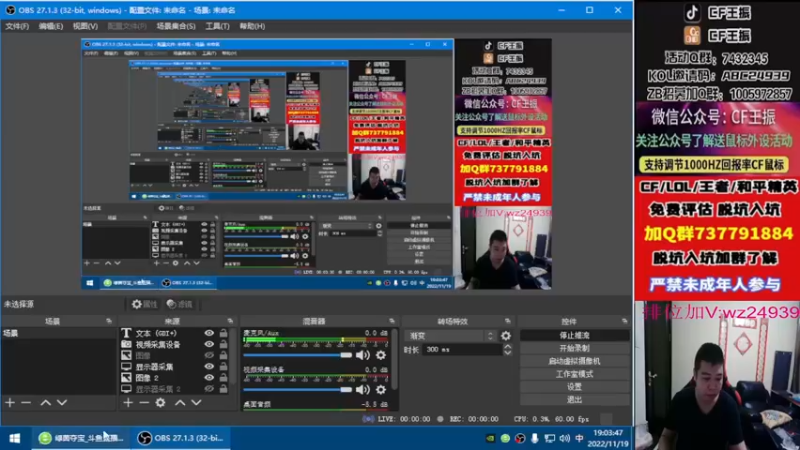Show the hidden 显示器采集 2 source
Image resolution: width=800 pixels, height=450 pixels.
click(x=209, y=389)
